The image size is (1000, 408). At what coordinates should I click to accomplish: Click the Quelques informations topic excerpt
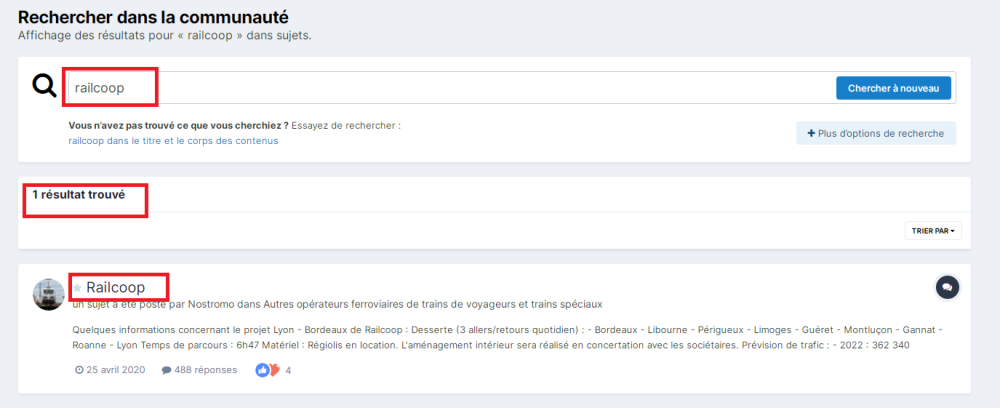coord(508,338)
